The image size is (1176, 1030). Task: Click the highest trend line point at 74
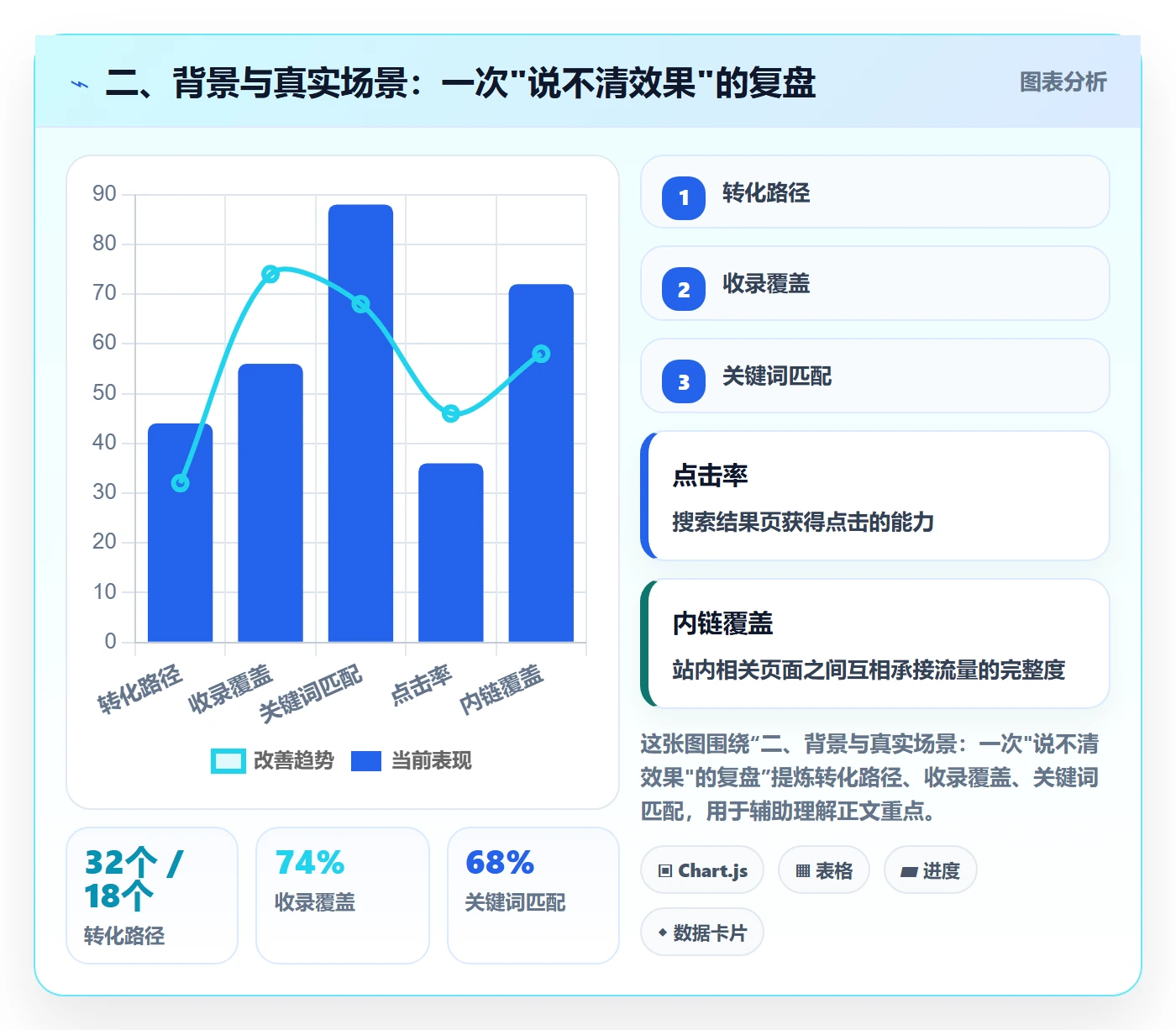pos(270,274)
